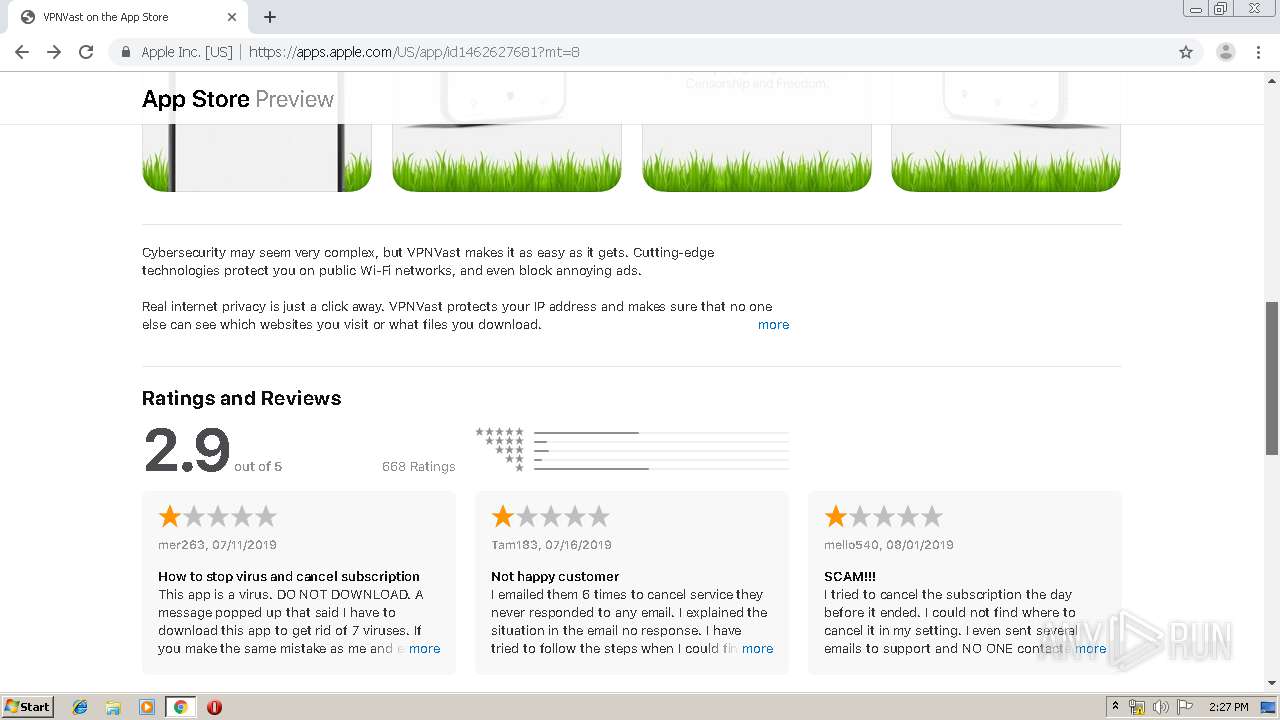Launch Internet Explorer from the taskbar

(x=80, y=707)
